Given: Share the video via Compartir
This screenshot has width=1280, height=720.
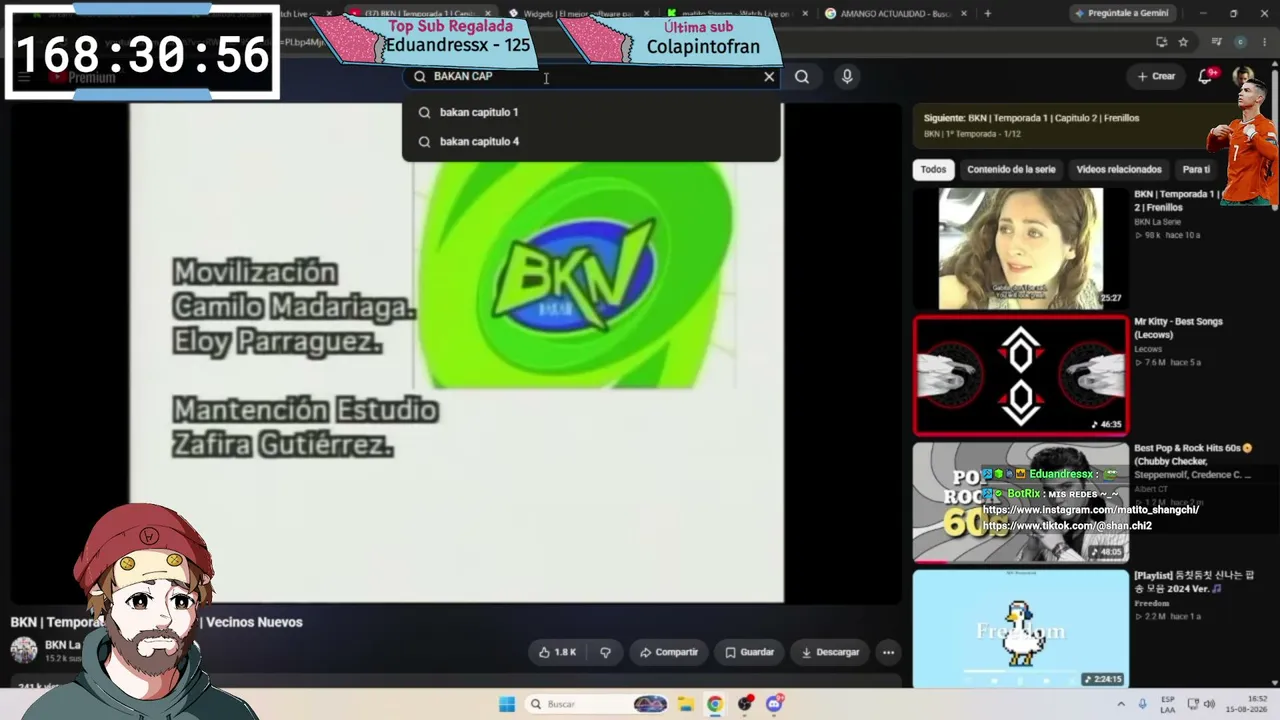Looking at the screenshot, I should (669, 652).
